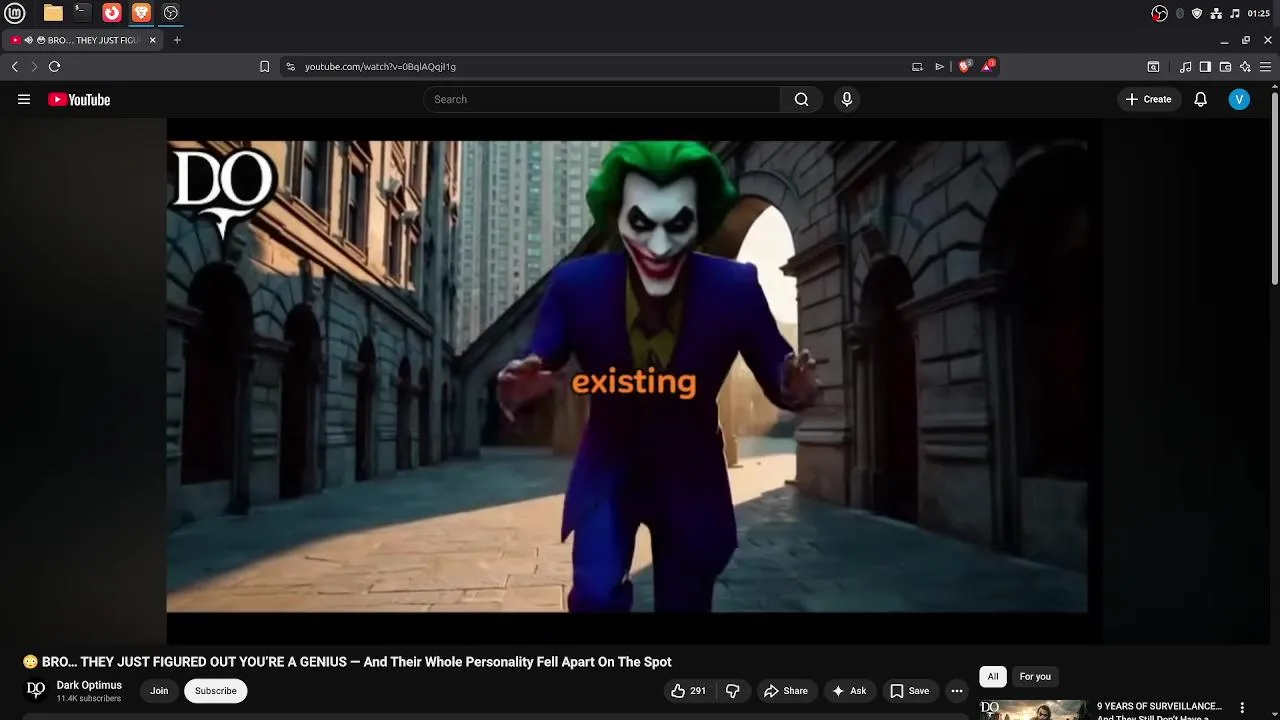Click the magnifier search button

pyautogui.click(x=801, y=99)
